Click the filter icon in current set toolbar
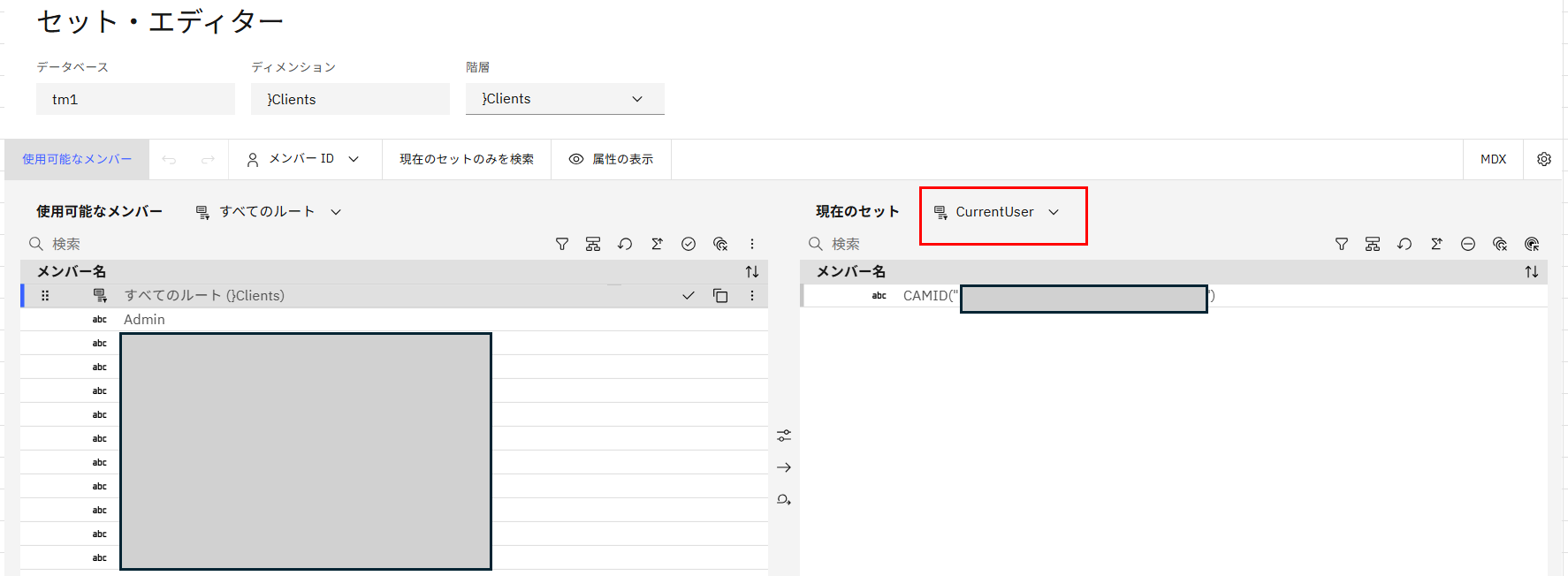Viewport: 1568px width, 576px height. [x=1341, y=244]
